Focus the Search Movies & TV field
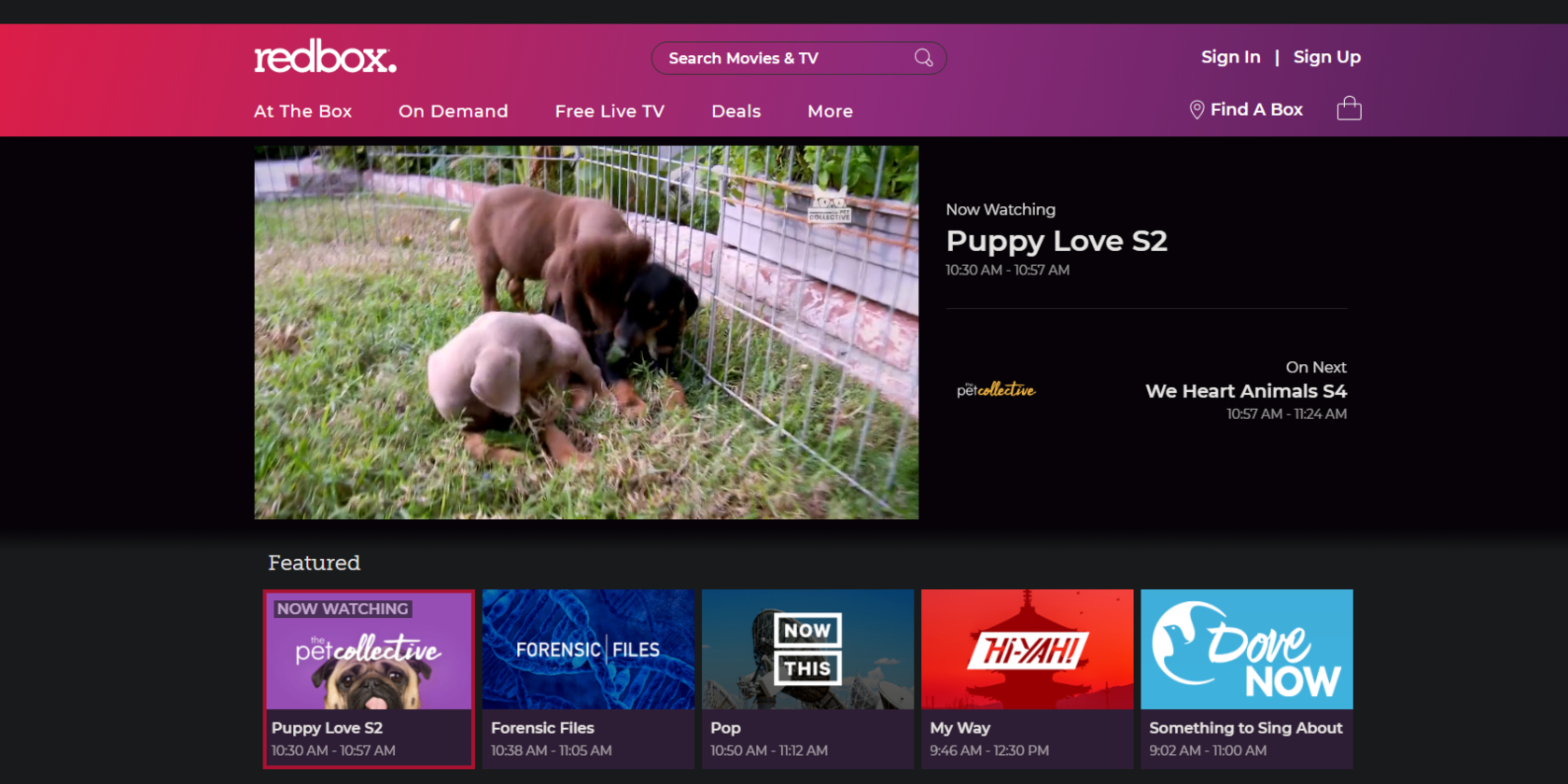Screen dimensions: 1568x784 (x=784, y=58)
